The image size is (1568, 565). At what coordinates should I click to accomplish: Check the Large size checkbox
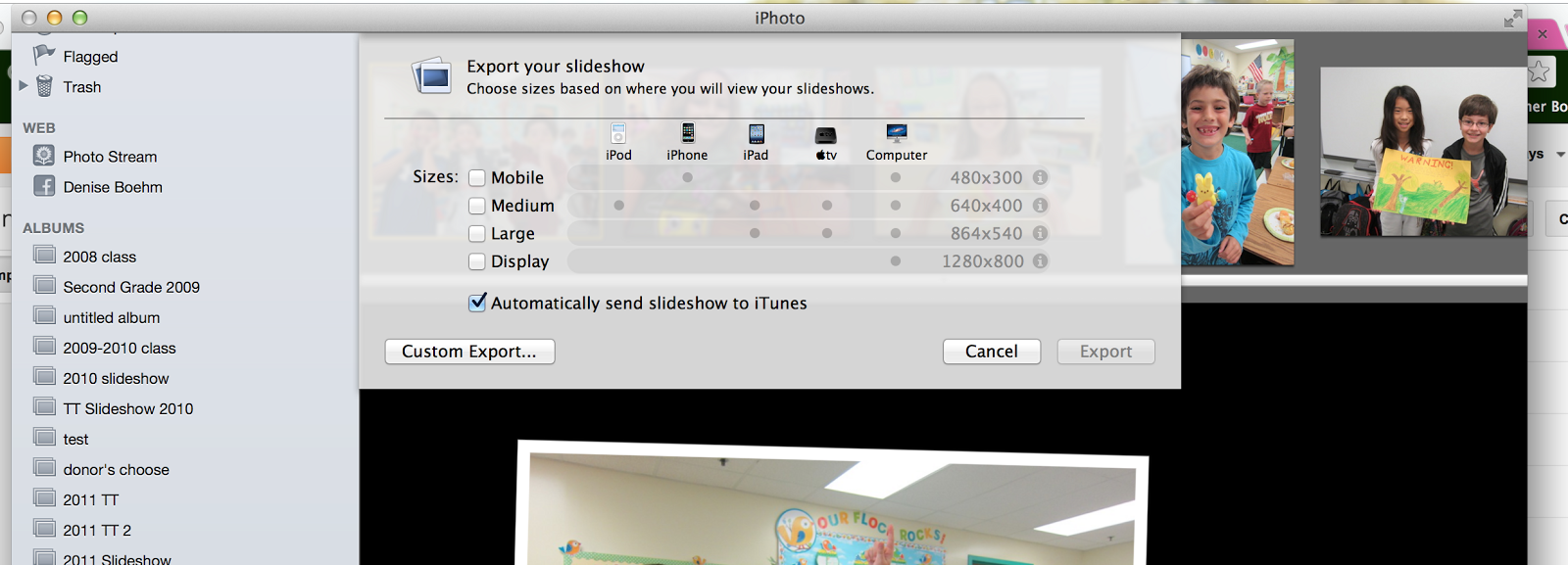click(x=477, y=234)
